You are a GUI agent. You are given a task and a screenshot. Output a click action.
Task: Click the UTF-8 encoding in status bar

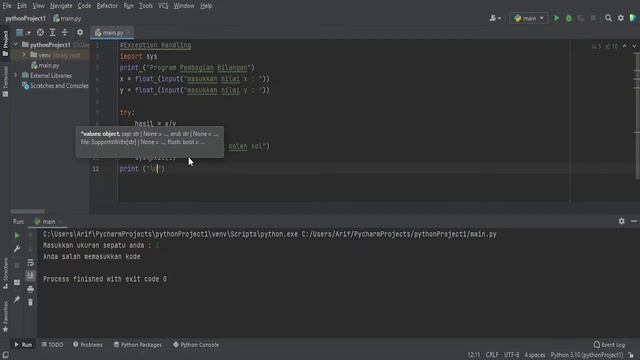(511, 355)
